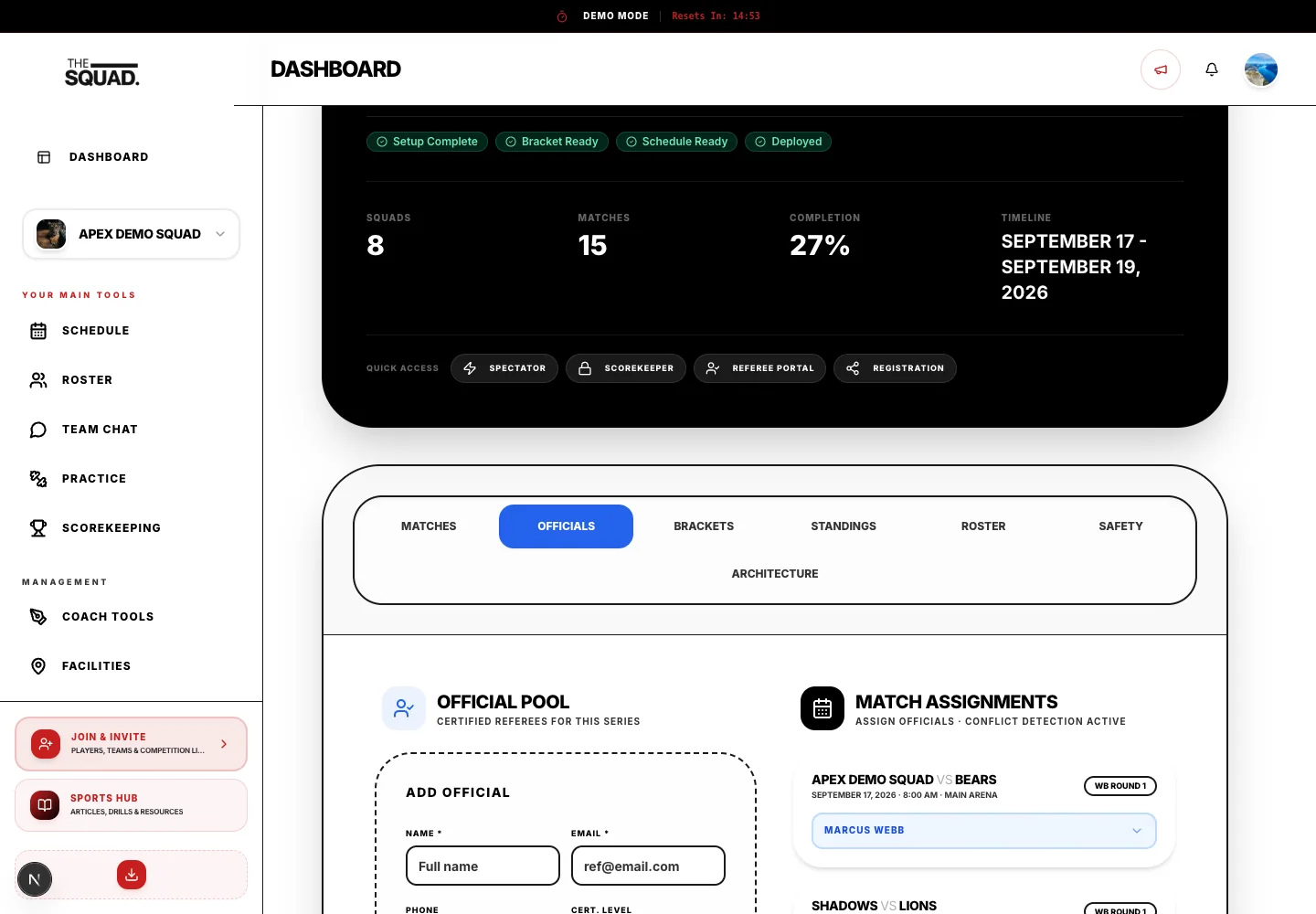The image size is (1316, 914).
Task: Select the Safety tab
Action: coord(1121,526)
